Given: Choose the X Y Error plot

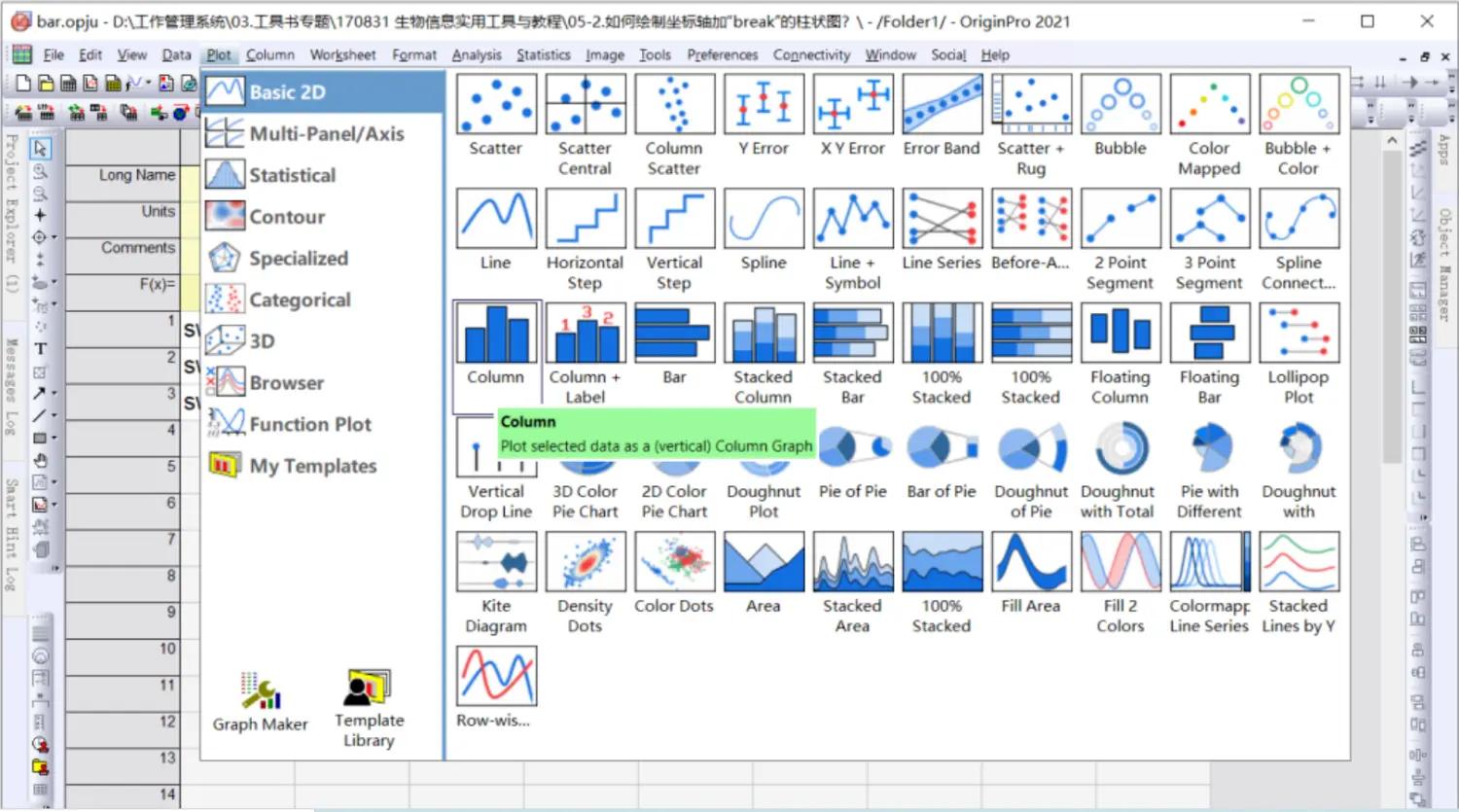Looking at the screenshot, I should pyautogui.click(x=853, y=104).
